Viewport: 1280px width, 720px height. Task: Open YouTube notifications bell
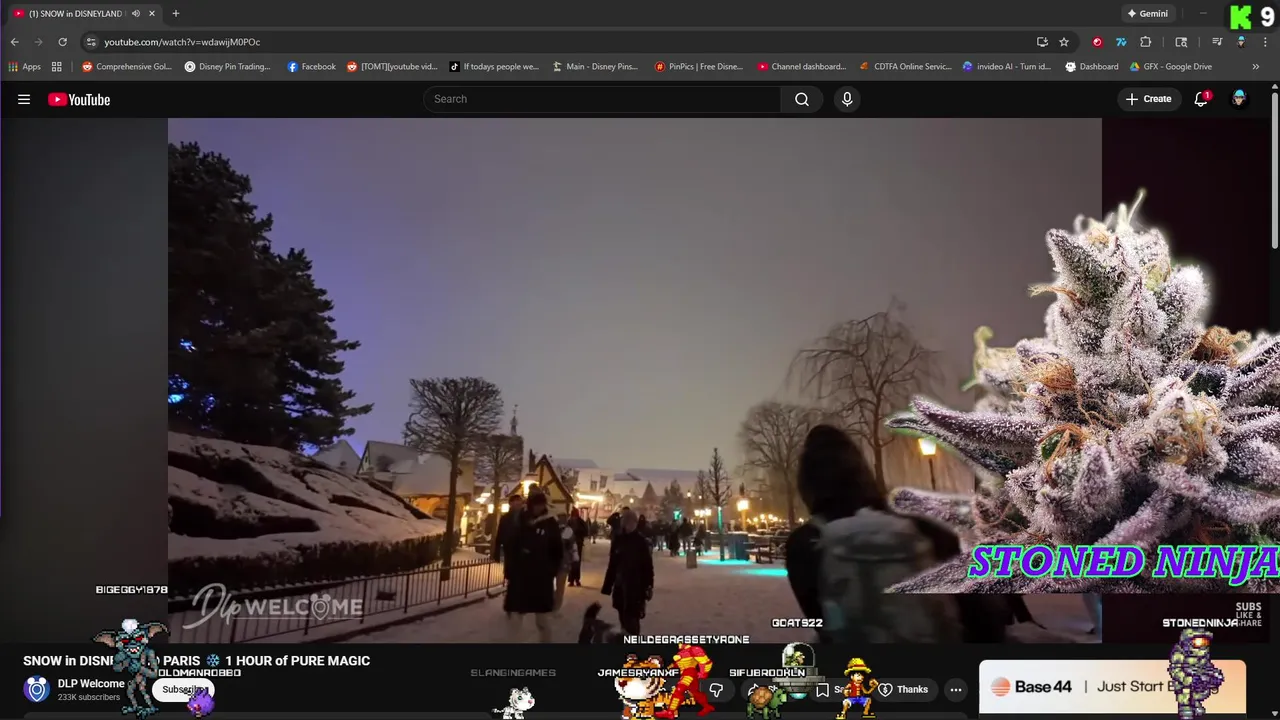point(1201,99)
